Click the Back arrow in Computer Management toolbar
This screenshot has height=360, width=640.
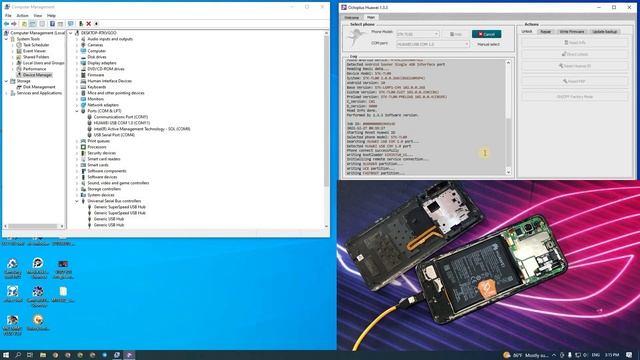click(x=7, y=24)
